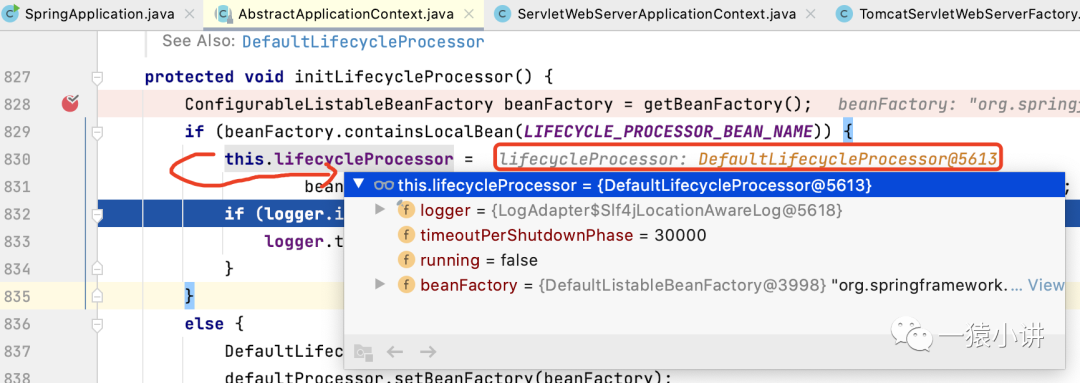Toggle the breakpoint on line 828
Screen dimensions: 1080x383
coord(70,104)
